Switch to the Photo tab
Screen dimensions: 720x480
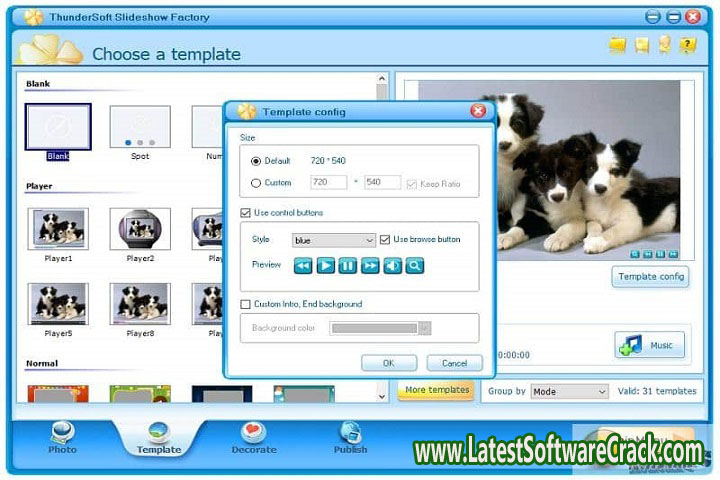[62, 438]
